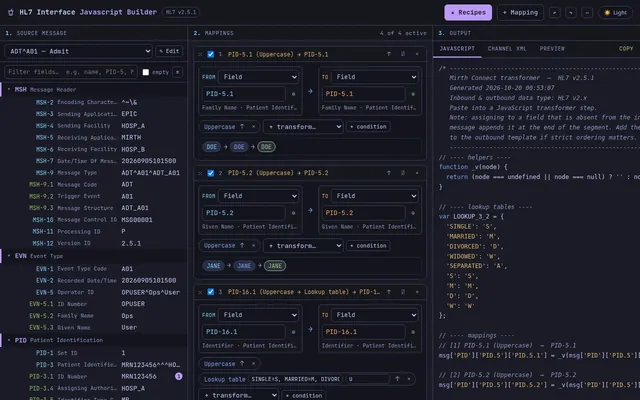Switch to the JAVASCRIPT output tab
The image size is (640, 400).
tap(457, 48)
